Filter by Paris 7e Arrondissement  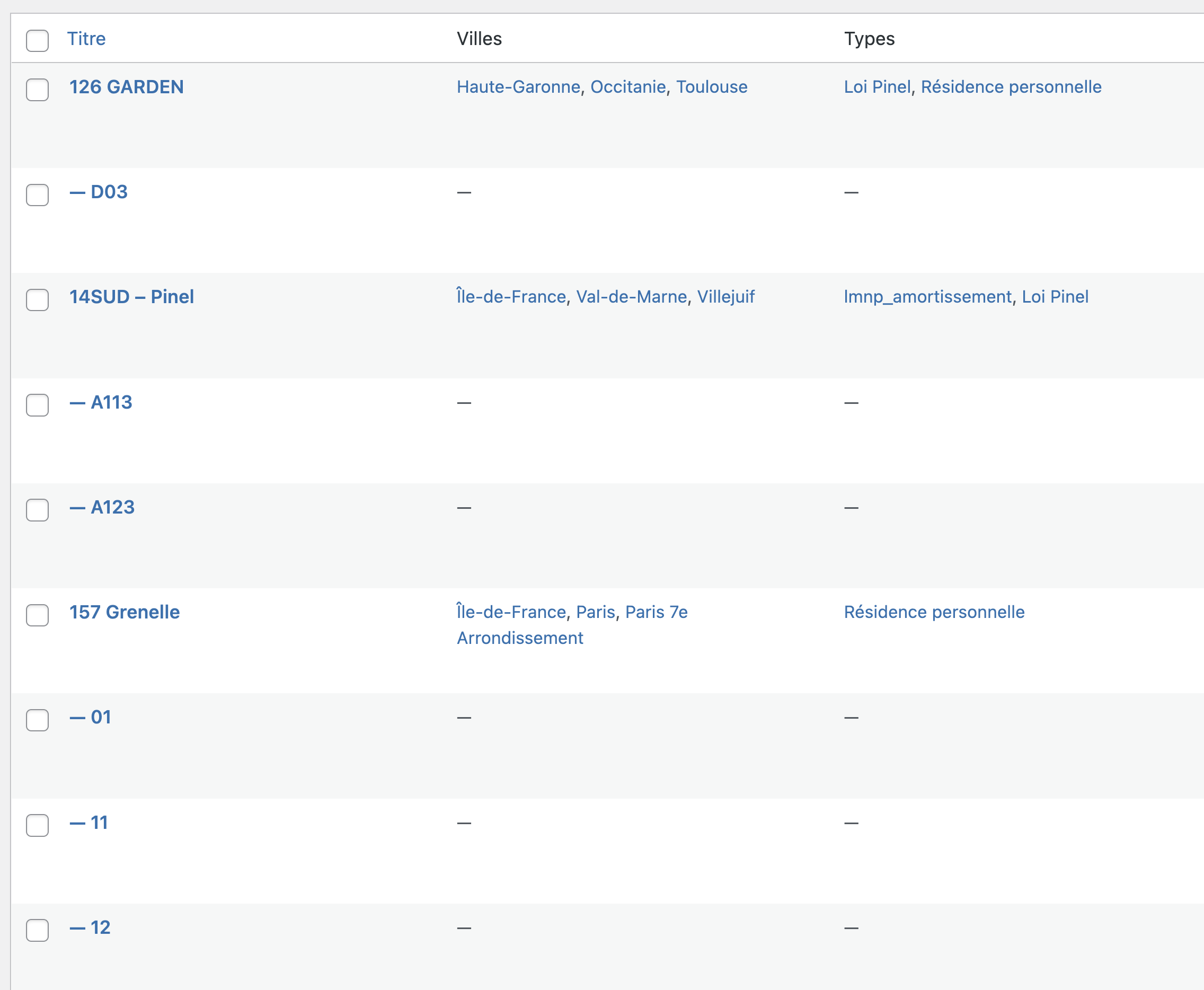coord(572,625)
